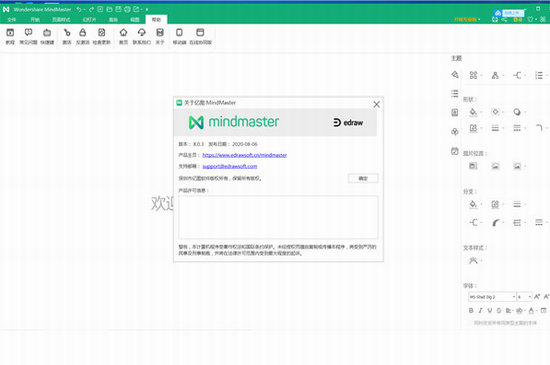
Task: Click the upgrade to pro orange link
Action: point(465,19)
